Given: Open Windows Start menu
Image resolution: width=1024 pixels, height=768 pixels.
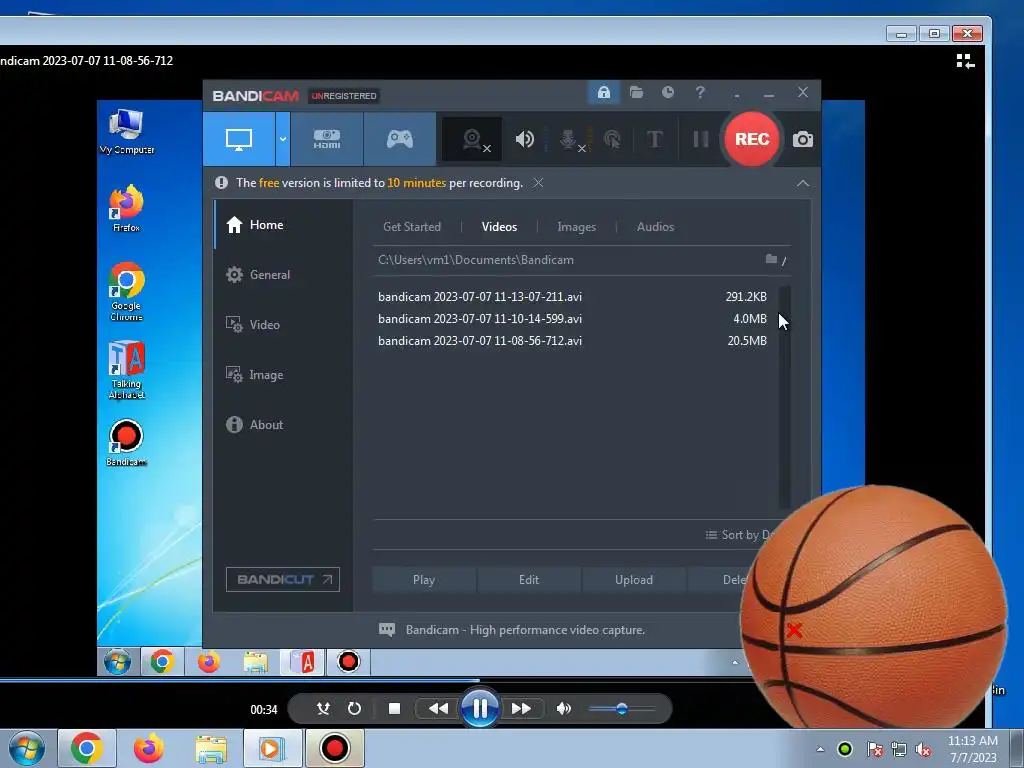Looking at the screenshot, I should (x=27, y=748).
